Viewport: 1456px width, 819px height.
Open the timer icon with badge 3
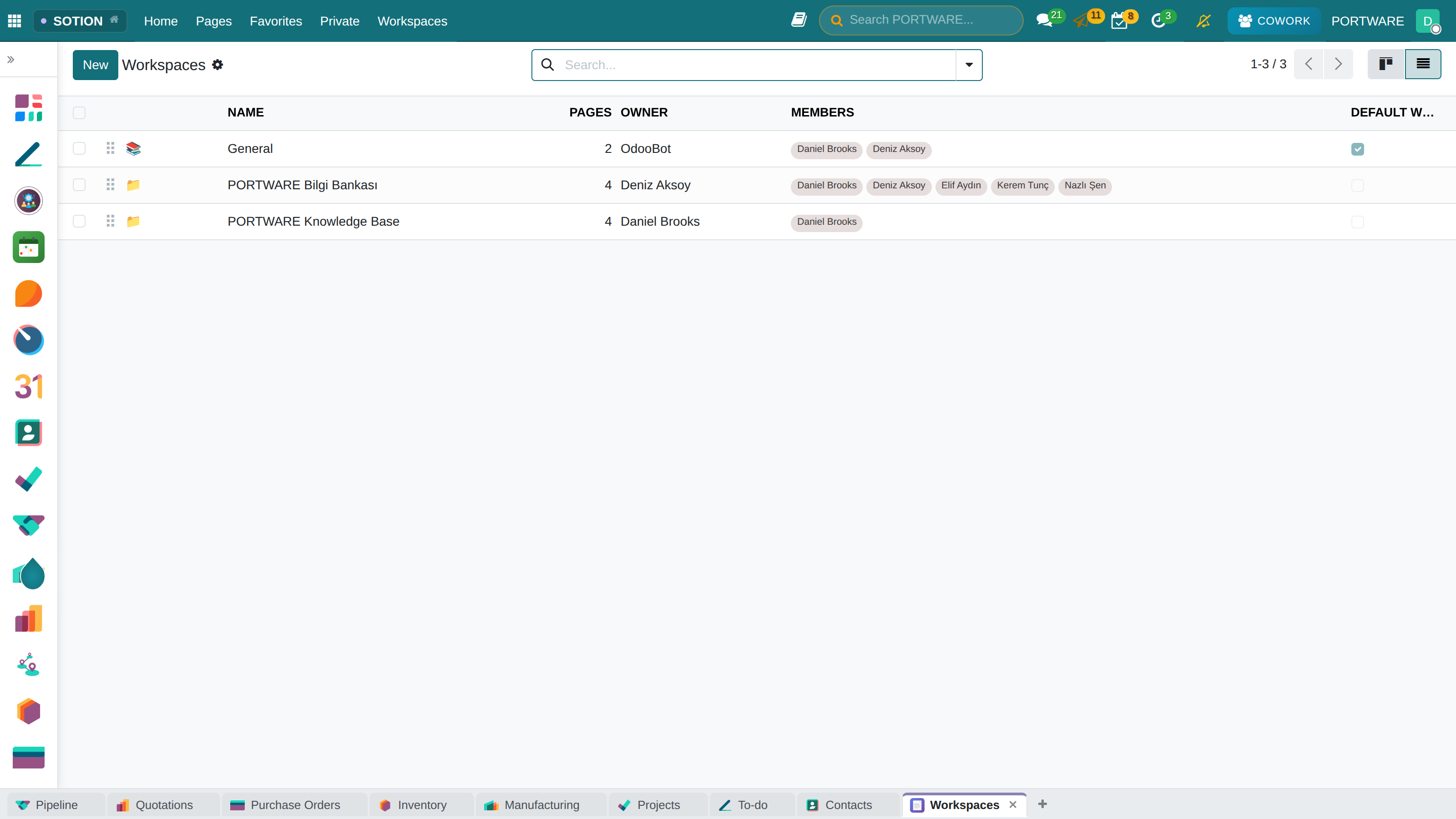[1158, 21]
